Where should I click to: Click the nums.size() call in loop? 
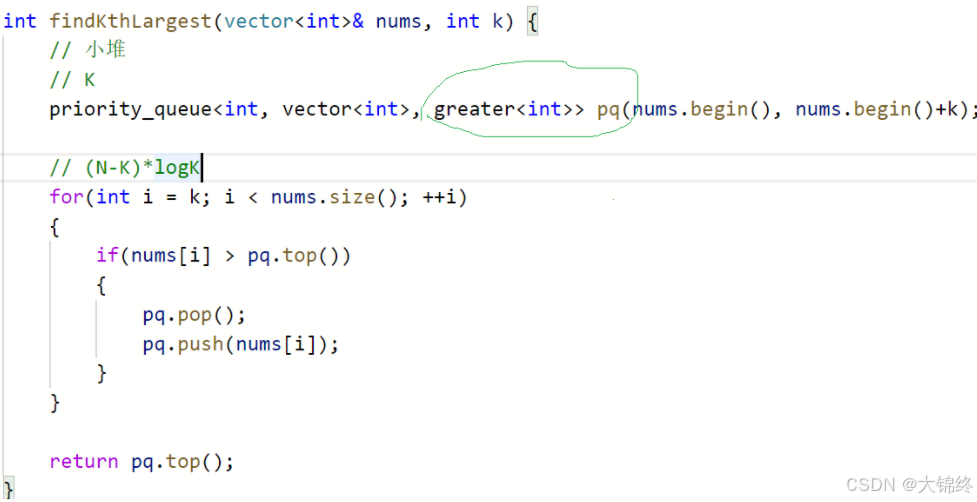click(335, 197)
